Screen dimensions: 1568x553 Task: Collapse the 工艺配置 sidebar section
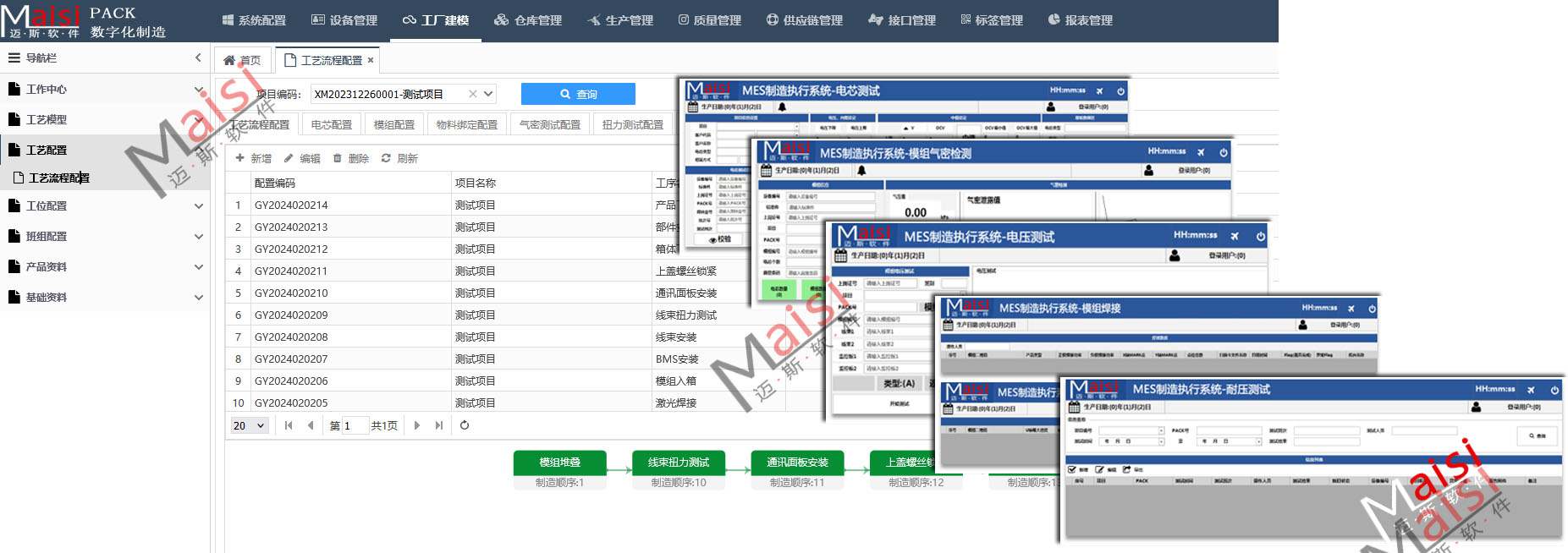pos(105,150)
